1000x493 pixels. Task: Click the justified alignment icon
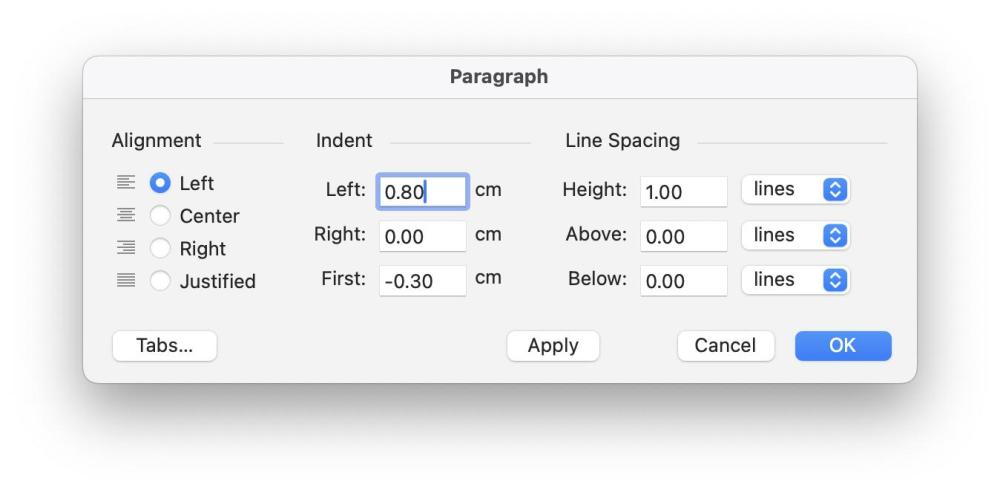coord(125,281)
